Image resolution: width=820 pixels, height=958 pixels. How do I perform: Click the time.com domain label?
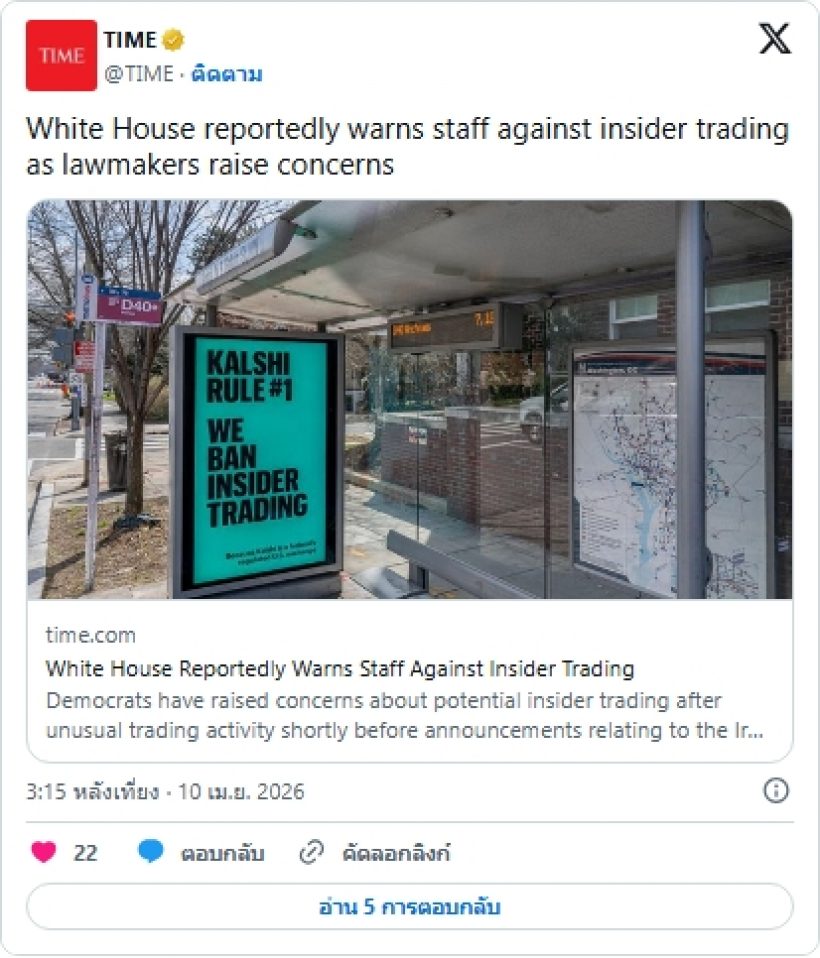tap(90, 635)
